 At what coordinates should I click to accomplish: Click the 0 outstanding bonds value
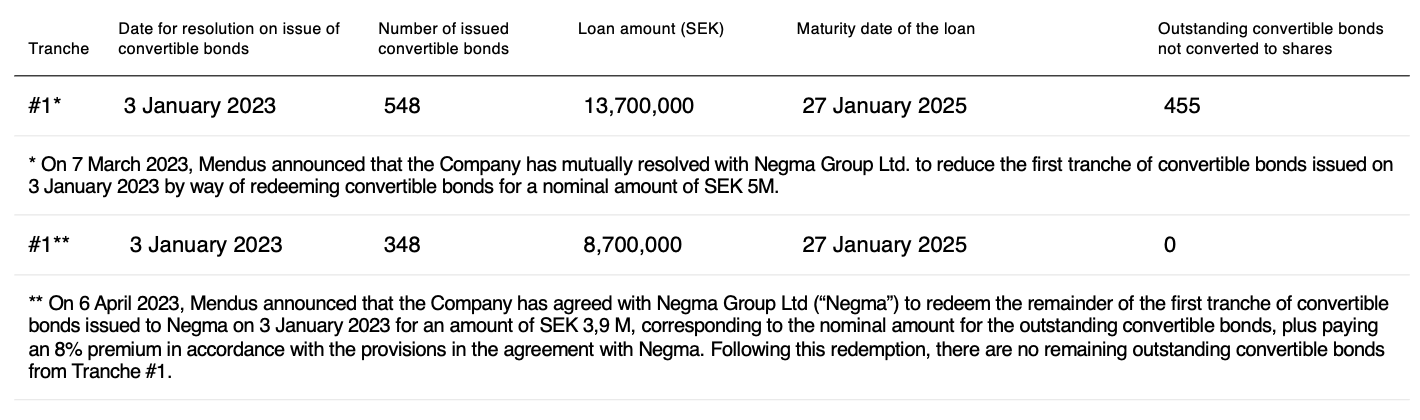1170,244
